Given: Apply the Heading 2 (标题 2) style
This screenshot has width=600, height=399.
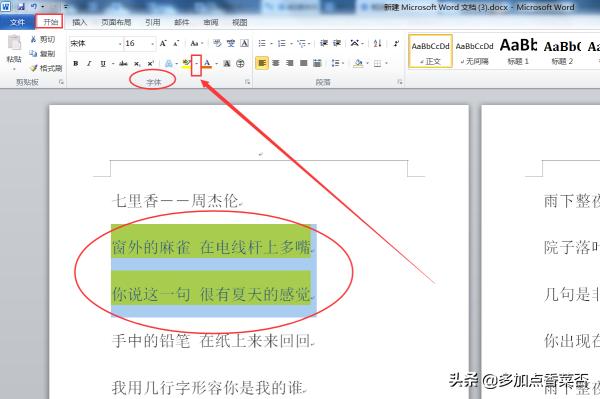Looking at the screenshot, I should [562, 51].
